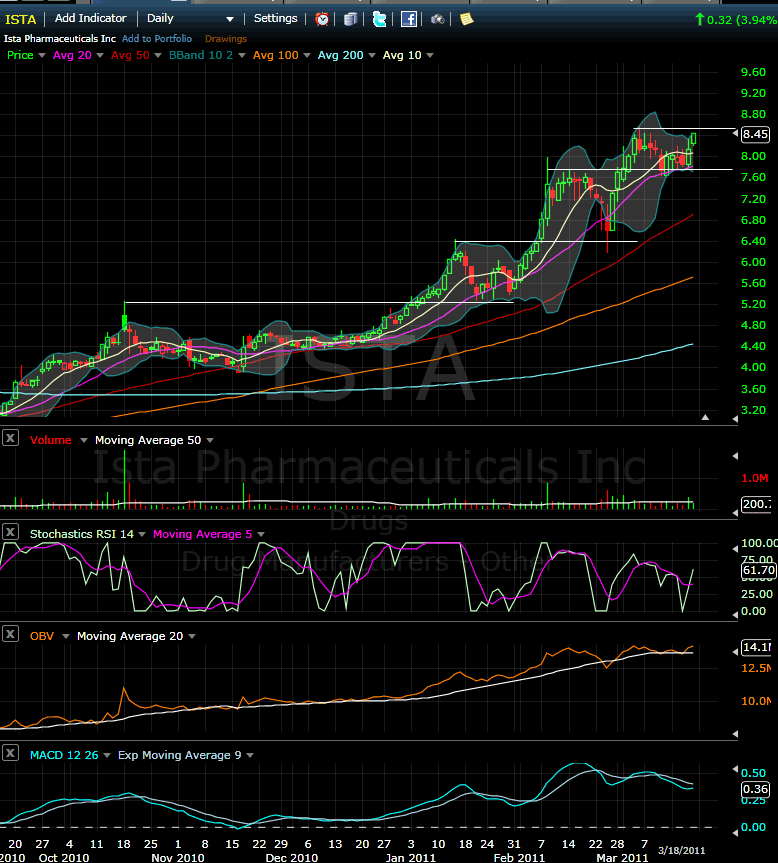
Task: Expand Moving Average 5 options
Action: [261, 534]
